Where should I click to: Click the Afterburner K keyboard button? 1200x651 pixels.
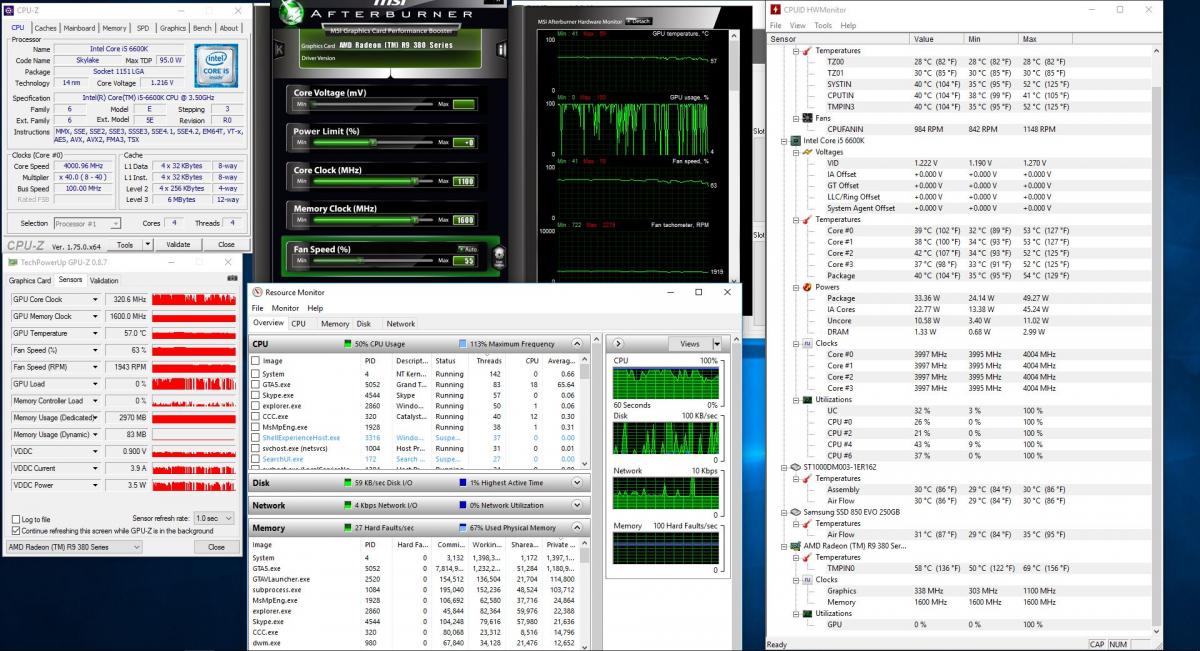click(280, 48)
